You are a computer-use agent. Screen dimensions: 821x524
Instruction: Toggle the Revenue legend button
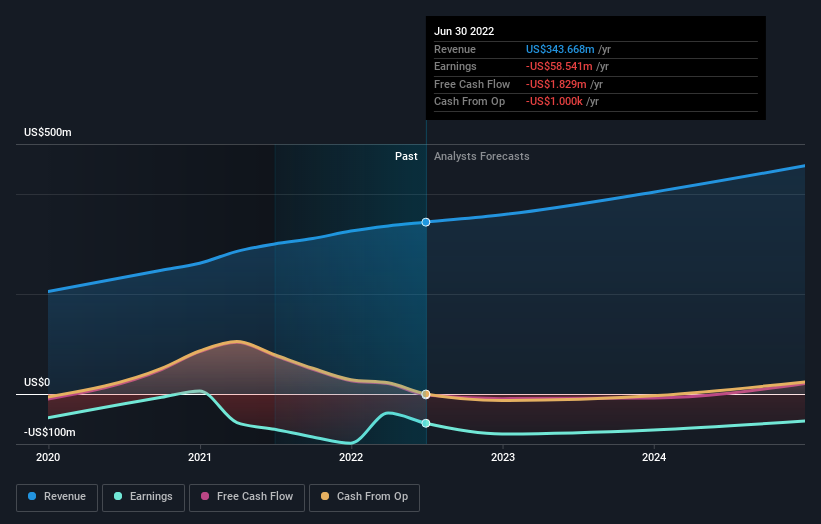pos(57,497)
